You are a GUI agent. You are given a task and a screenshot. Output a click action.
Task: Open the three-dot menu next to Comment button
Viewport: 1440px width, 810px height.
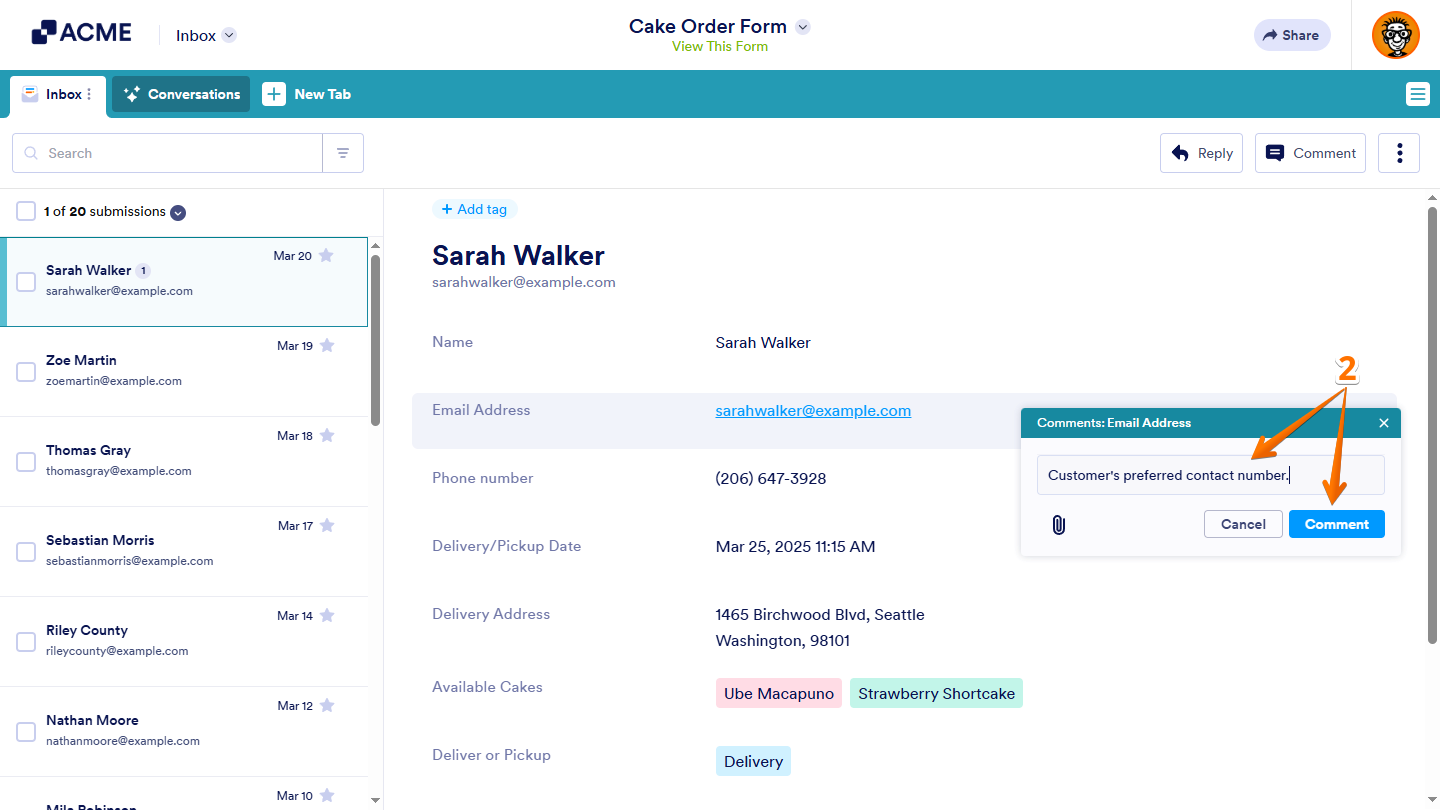pyautogui.click(x=1398, y=152)
